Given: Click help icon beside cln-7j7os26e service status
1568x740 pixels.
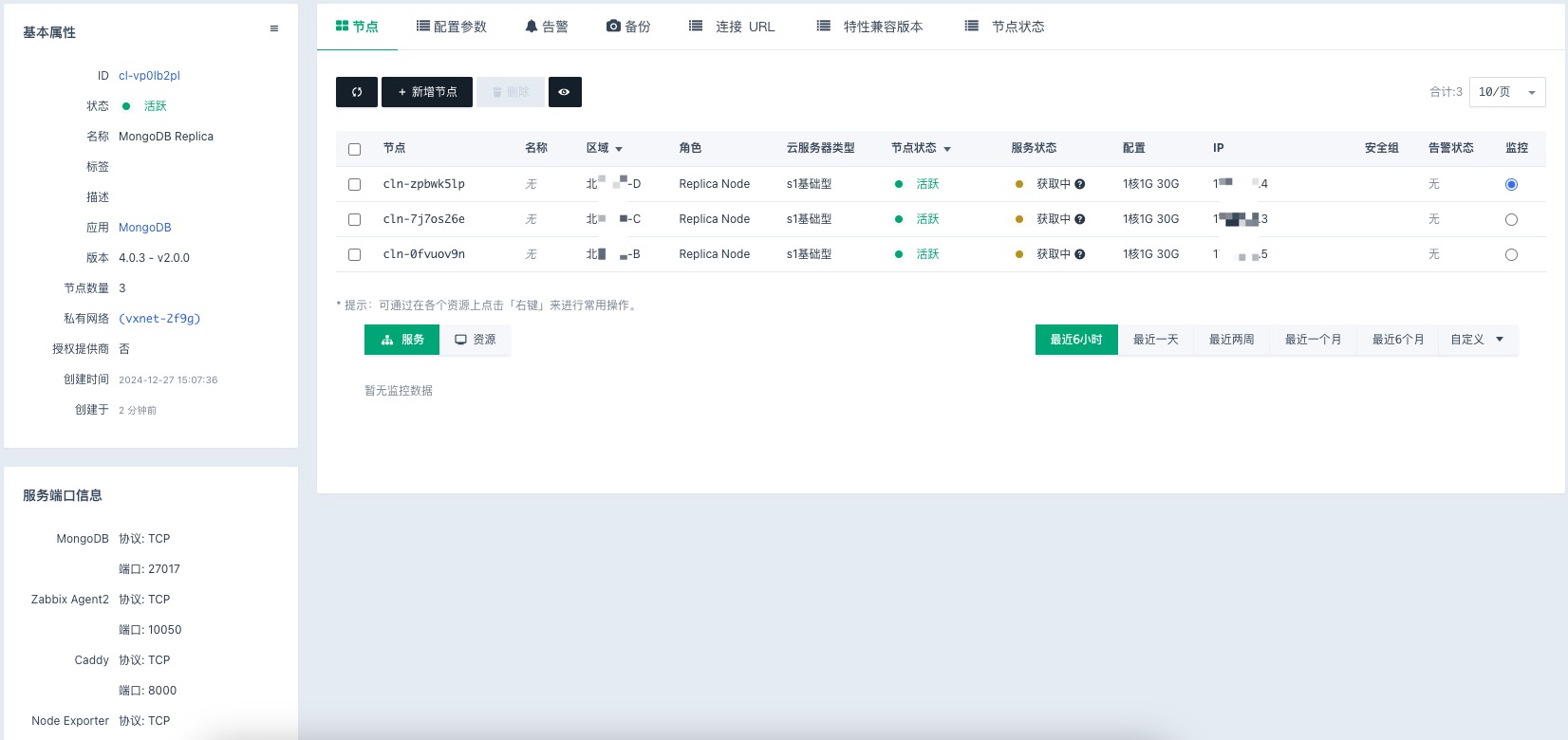Looking at the screenshot, I should pyautogui.click(x=1080, y=219).
